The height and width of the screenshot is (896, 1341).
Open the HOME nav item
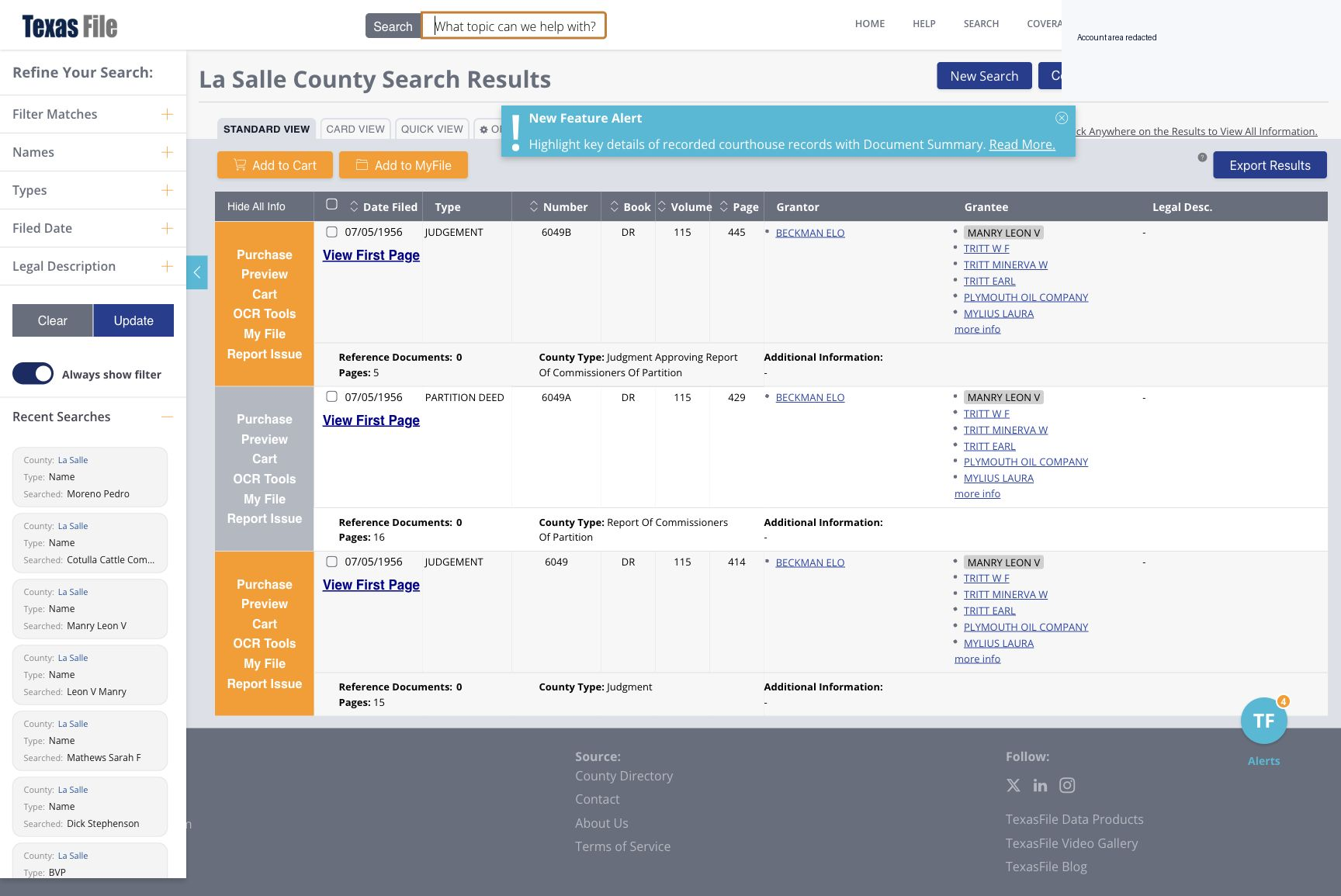click(x=870, y=24)
